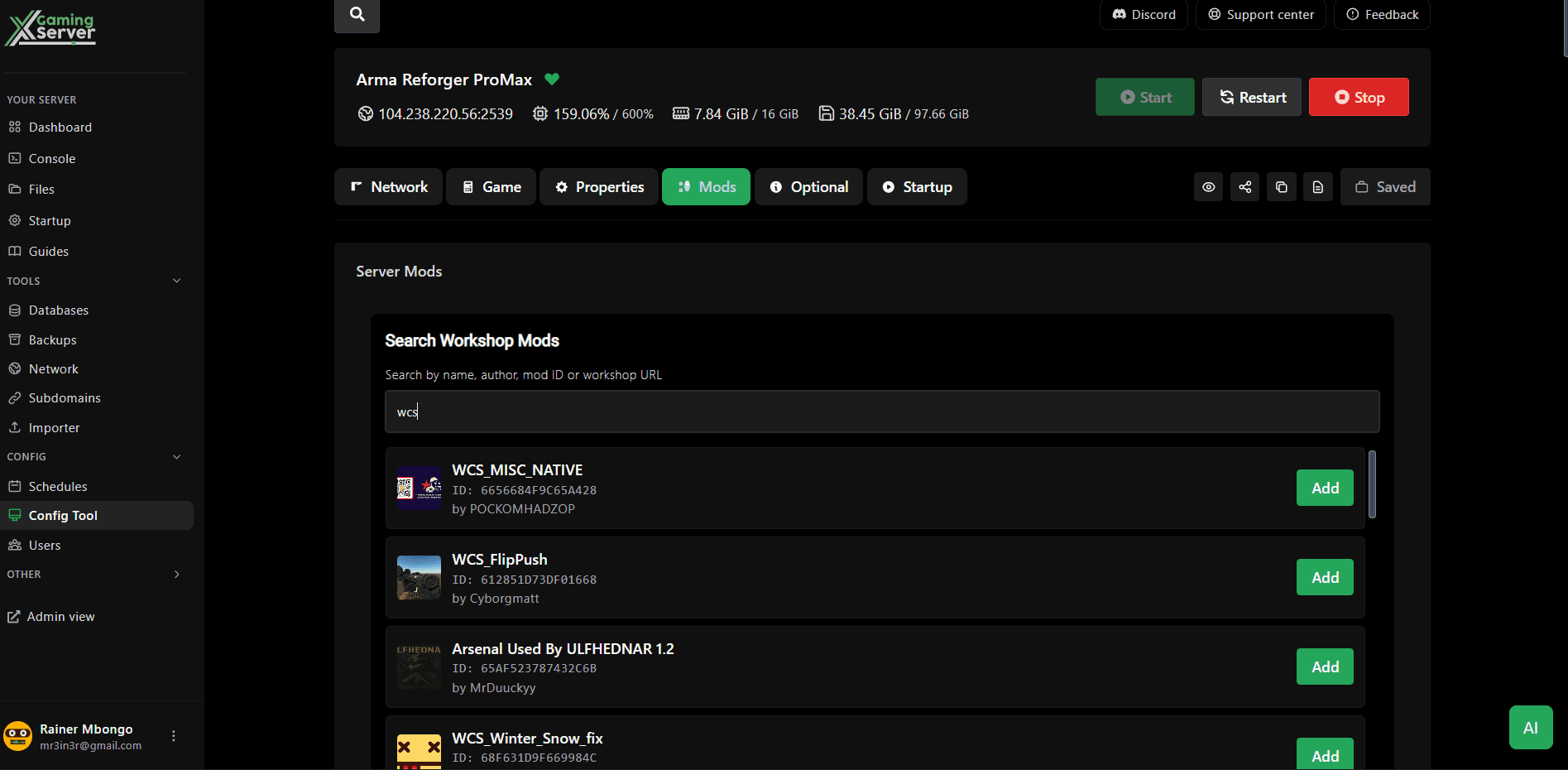1568x770 pixels.
Task: Click the account options three-dot menu
Action: (174, 735)
